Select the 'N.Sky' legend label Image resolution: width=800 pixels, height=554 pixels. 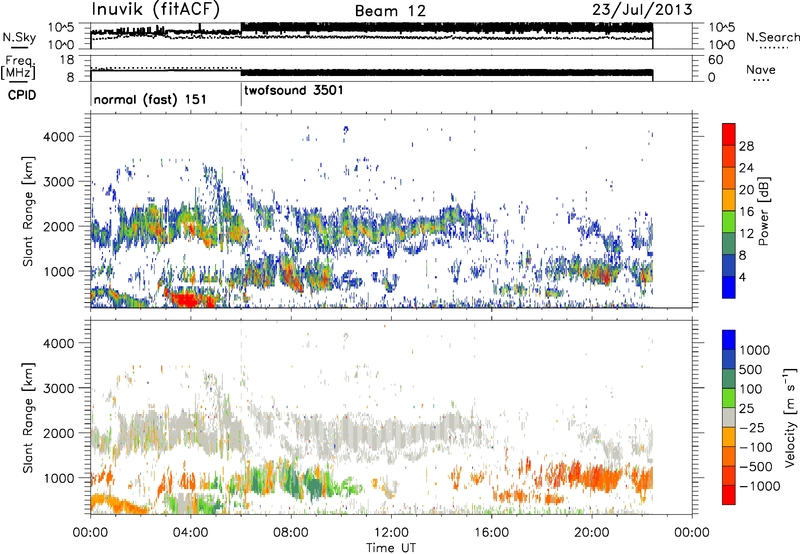(x=19, y=37)
